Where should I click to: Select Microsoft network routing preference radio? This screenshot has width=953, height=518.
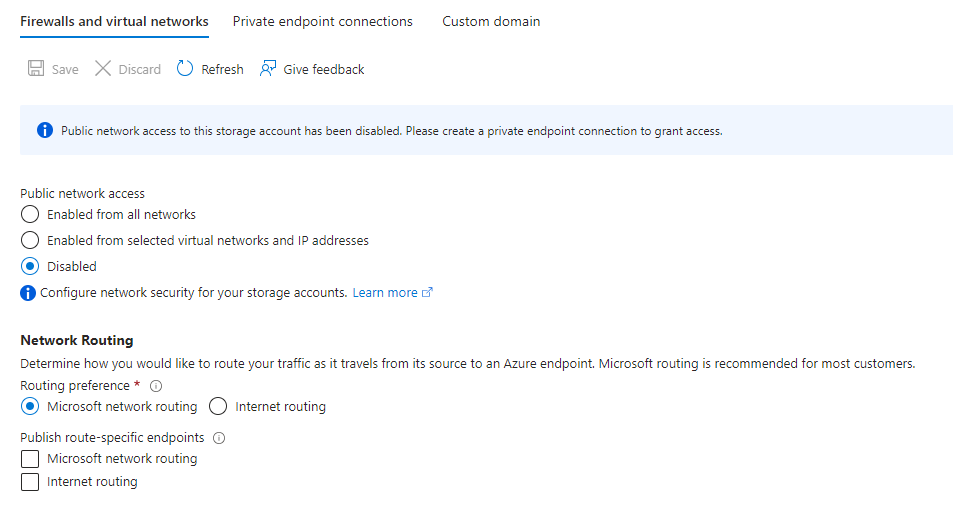[x=30, y=406]
